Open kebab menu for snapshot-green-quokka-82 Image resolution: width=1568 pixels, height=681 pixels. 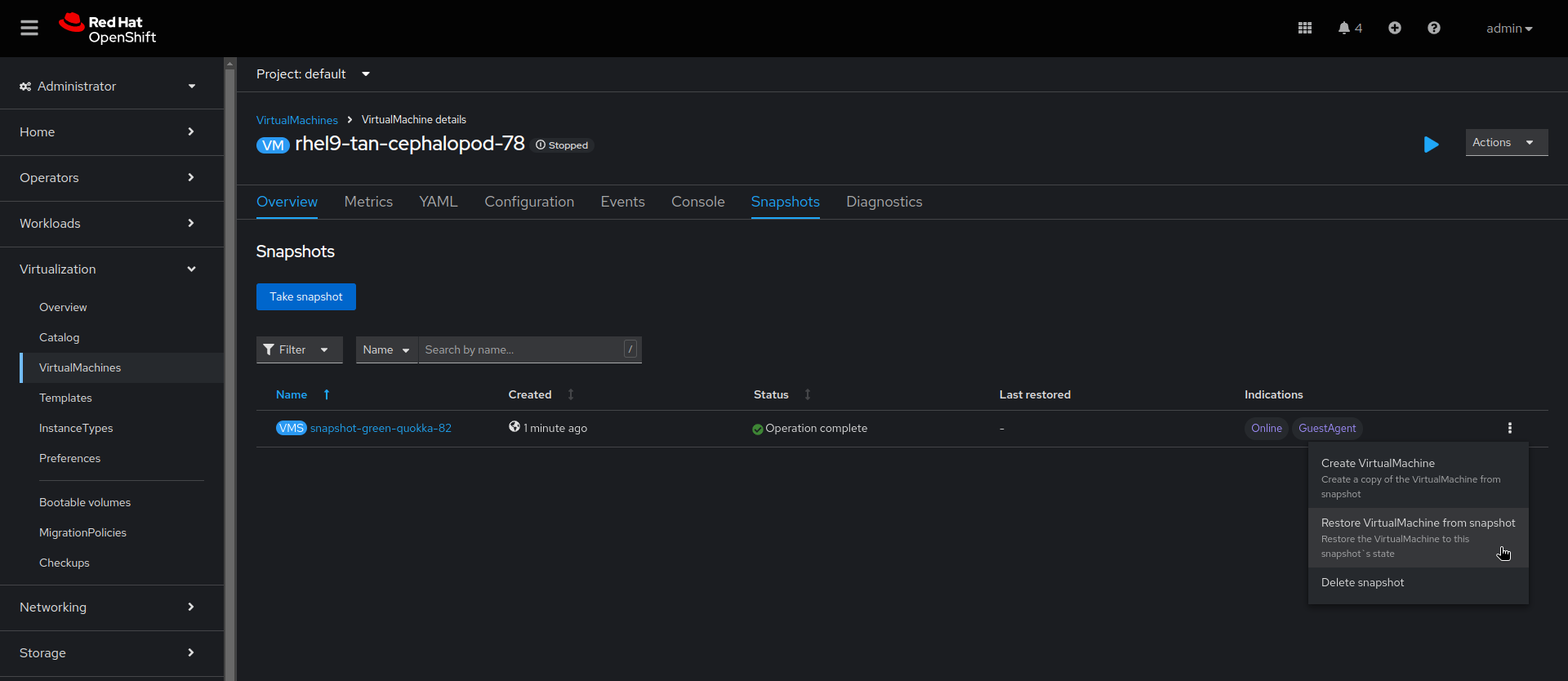1509,428
